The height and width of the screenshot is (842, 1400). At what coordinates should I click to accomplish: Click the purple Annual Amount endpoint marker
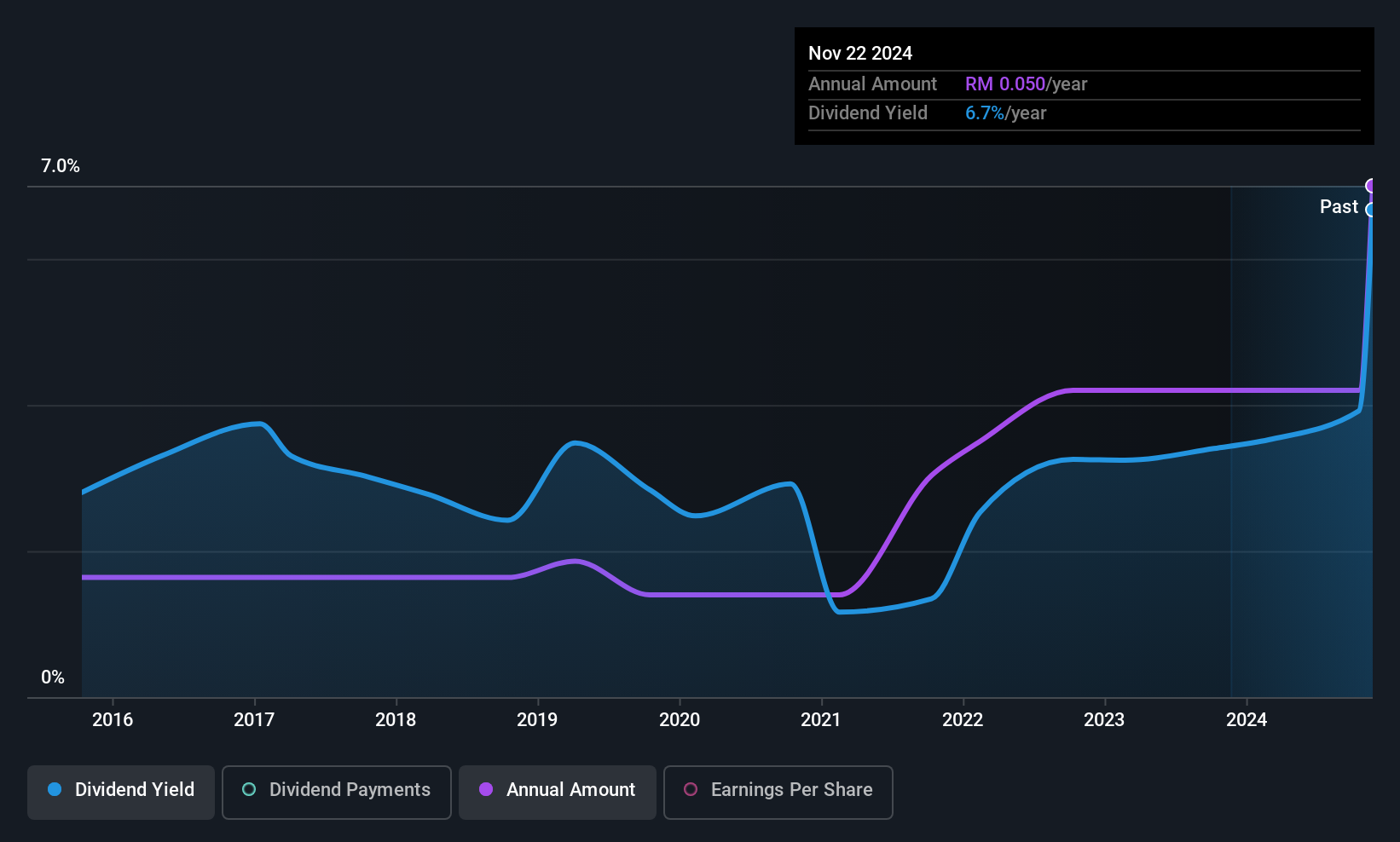(1371, 187)
